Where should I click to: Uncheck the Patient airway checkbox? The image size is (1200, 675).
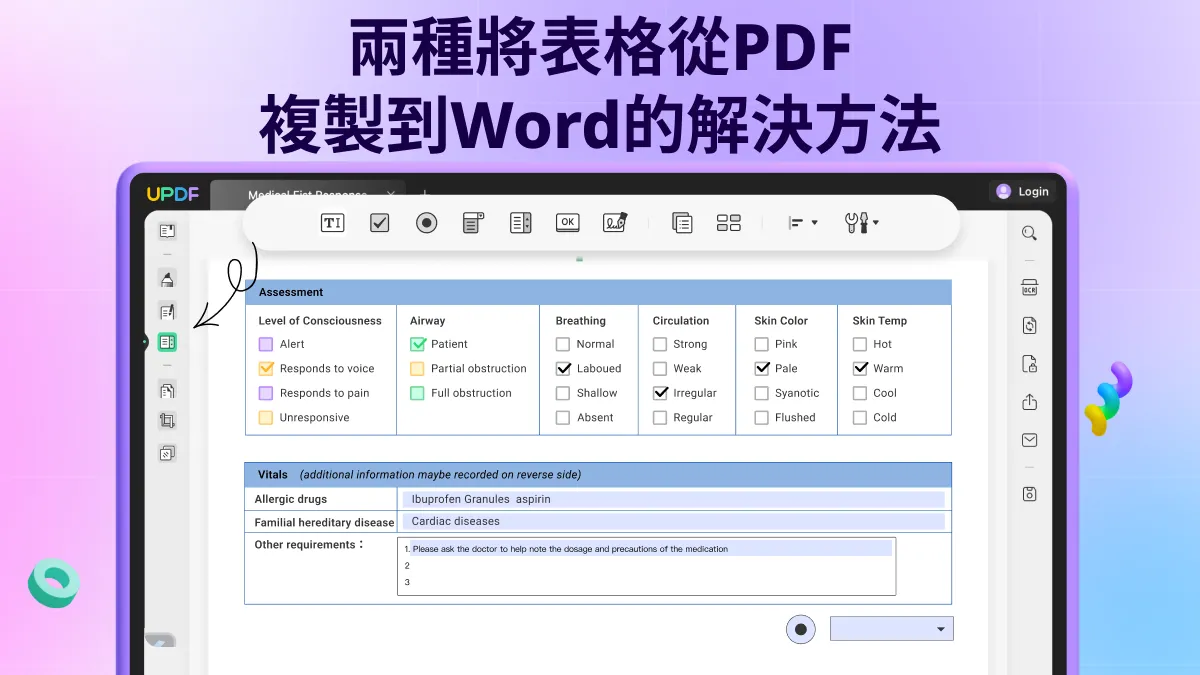click(x=418, y=344)
